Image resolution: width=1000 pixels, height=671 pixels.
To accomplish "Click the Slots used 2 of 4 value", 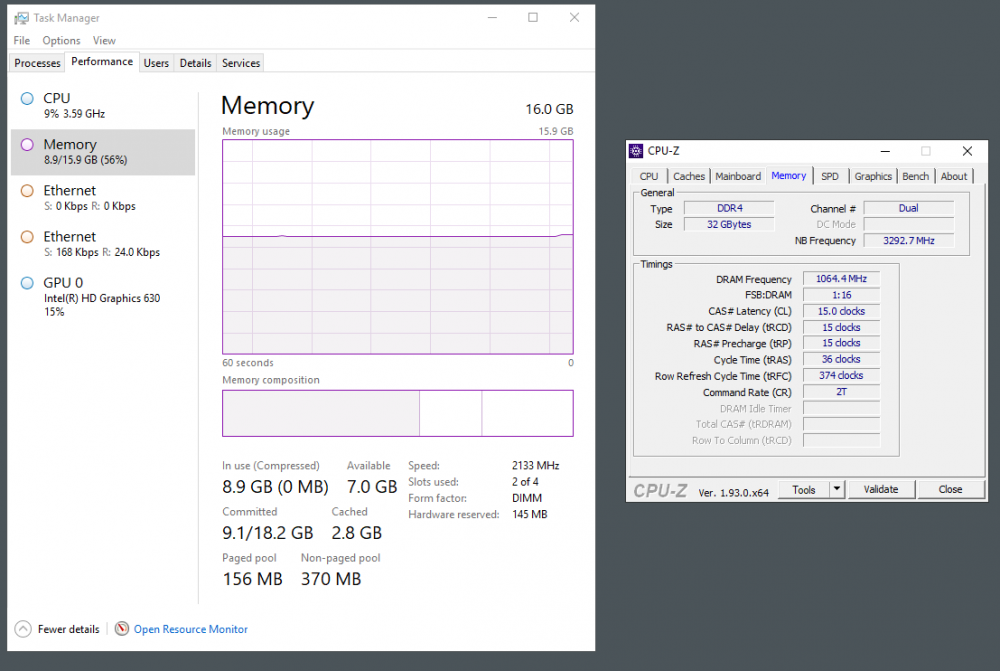I will [x=525, y=482].
